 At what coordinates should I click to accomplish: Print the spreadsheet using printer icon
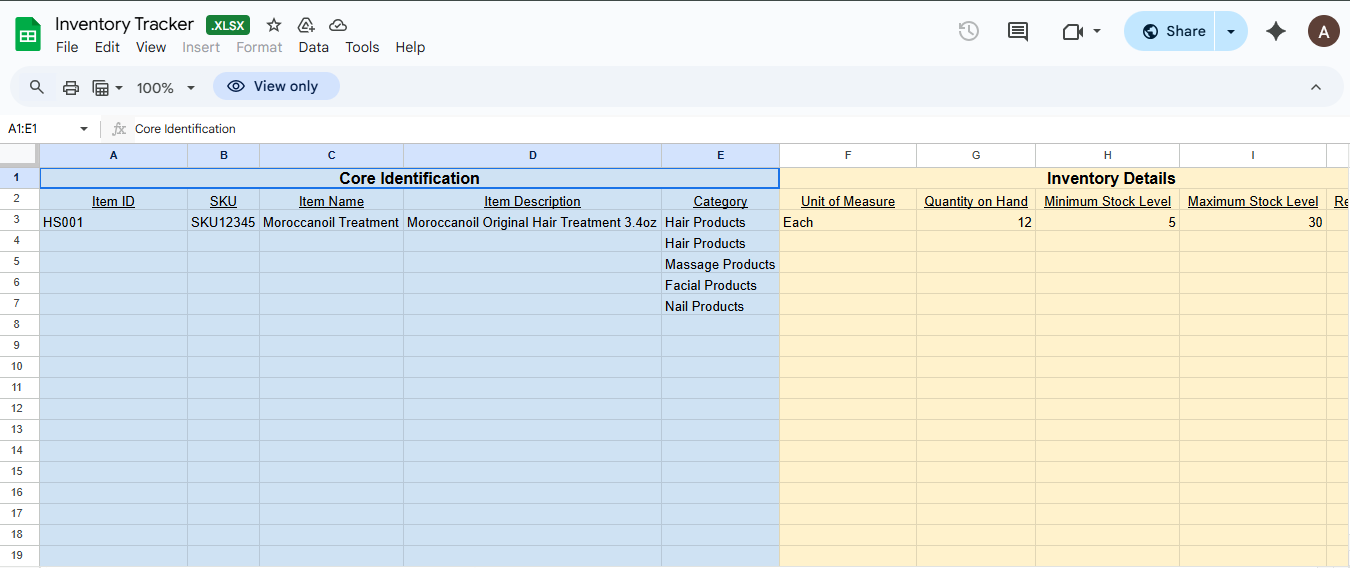pos(71,87)
